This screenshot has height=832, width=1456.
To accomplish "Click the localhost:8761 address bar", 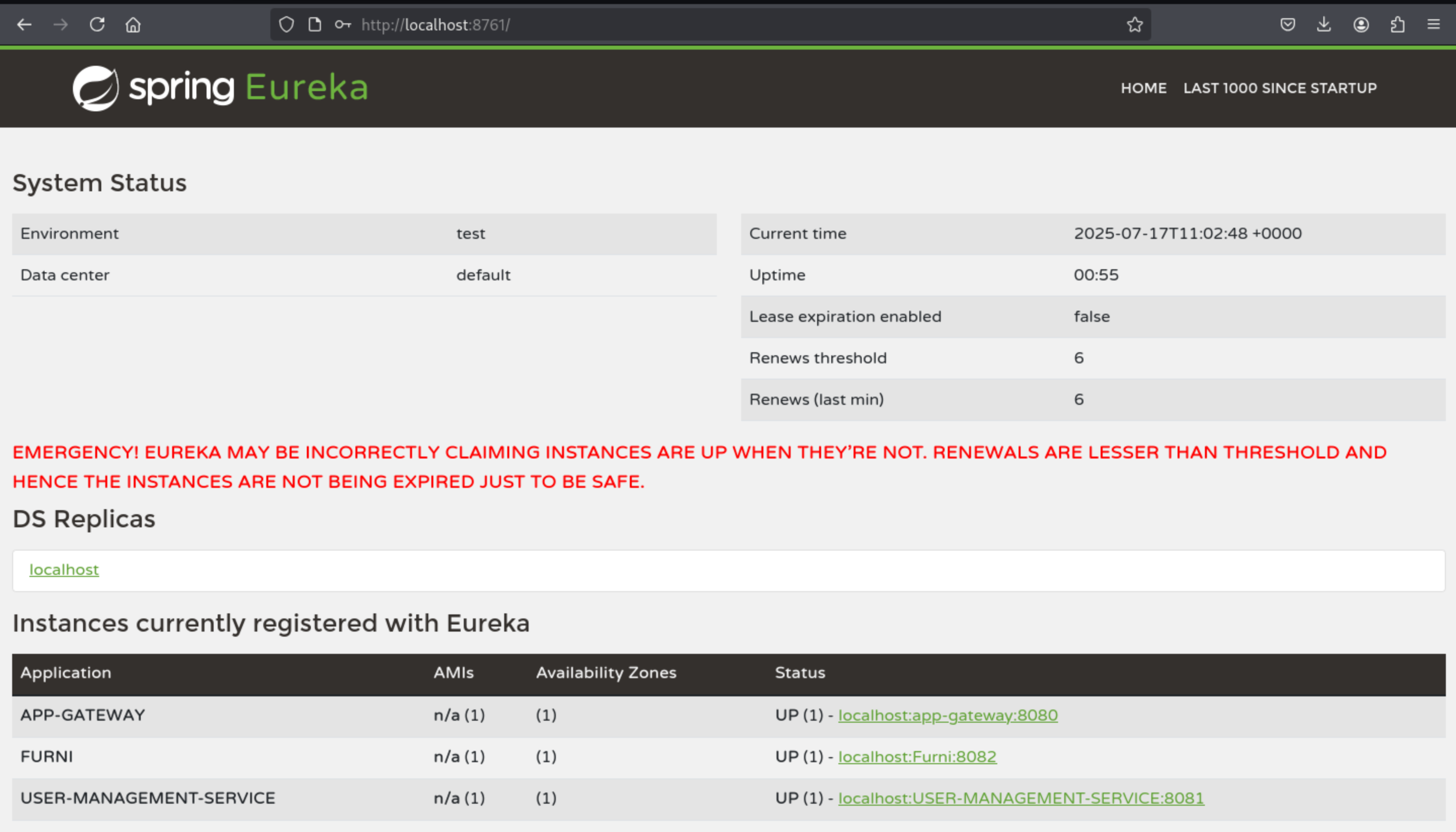I will tap(686, 25).
